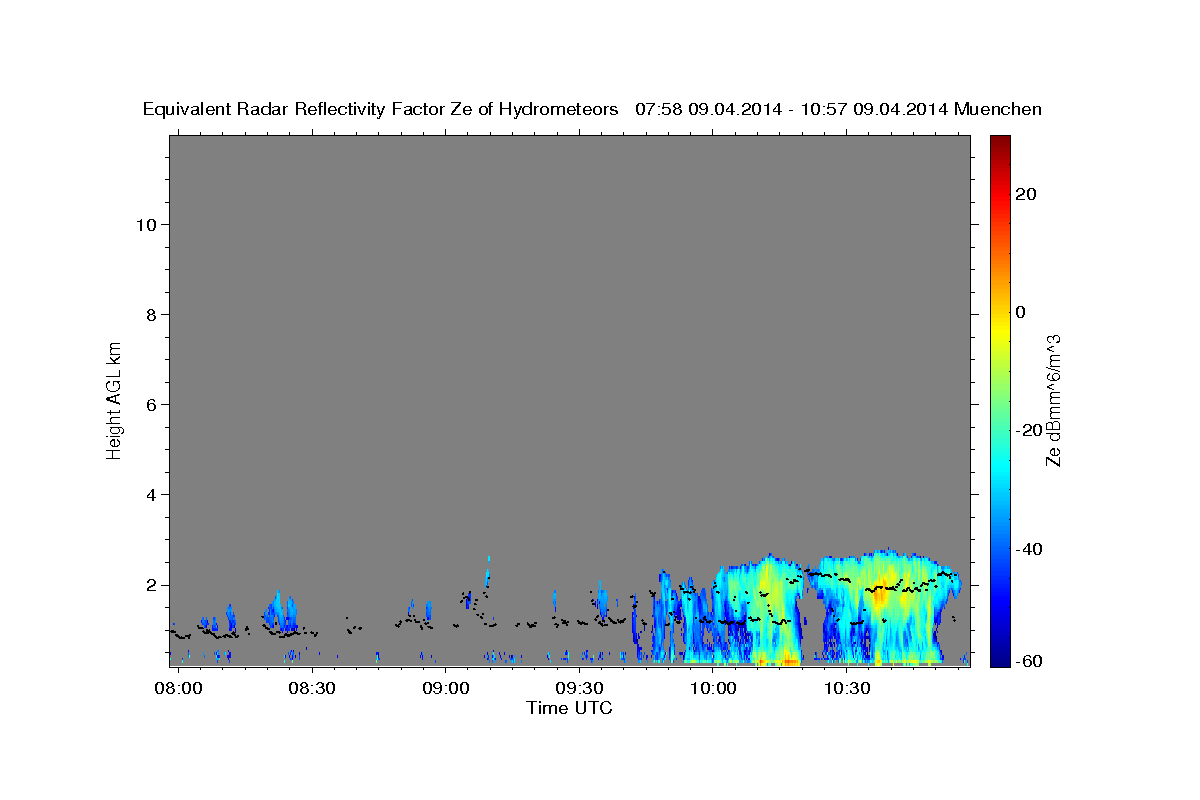Click the date range '07:58 09.04.2014 - 10:57 09.04.2014 Muenchen'

tap(839, 110)
